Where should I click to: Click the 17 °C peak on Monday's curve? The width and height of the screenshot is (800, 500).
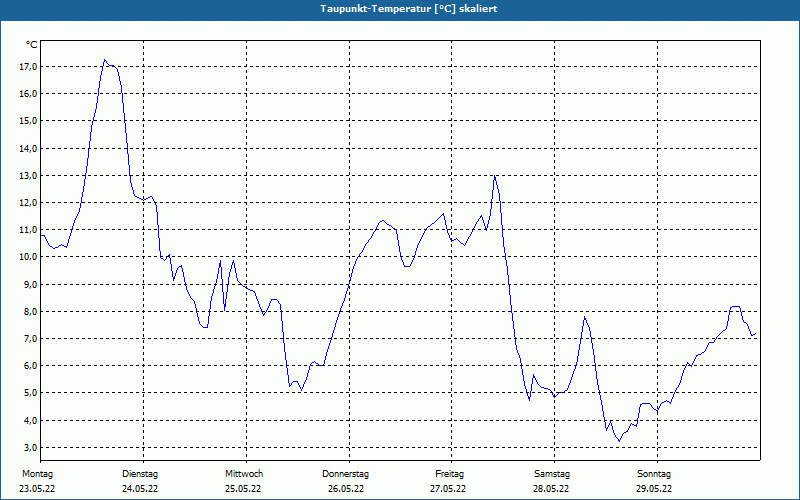click(x=105, y=60)
